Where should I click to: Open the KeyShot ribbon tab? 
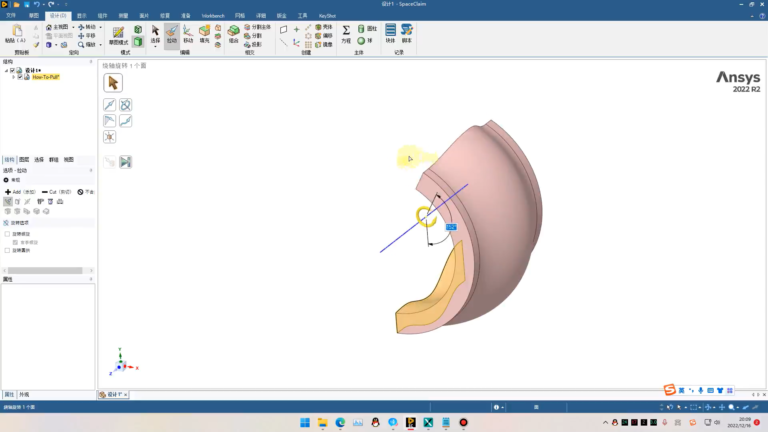tap(327, 16)
